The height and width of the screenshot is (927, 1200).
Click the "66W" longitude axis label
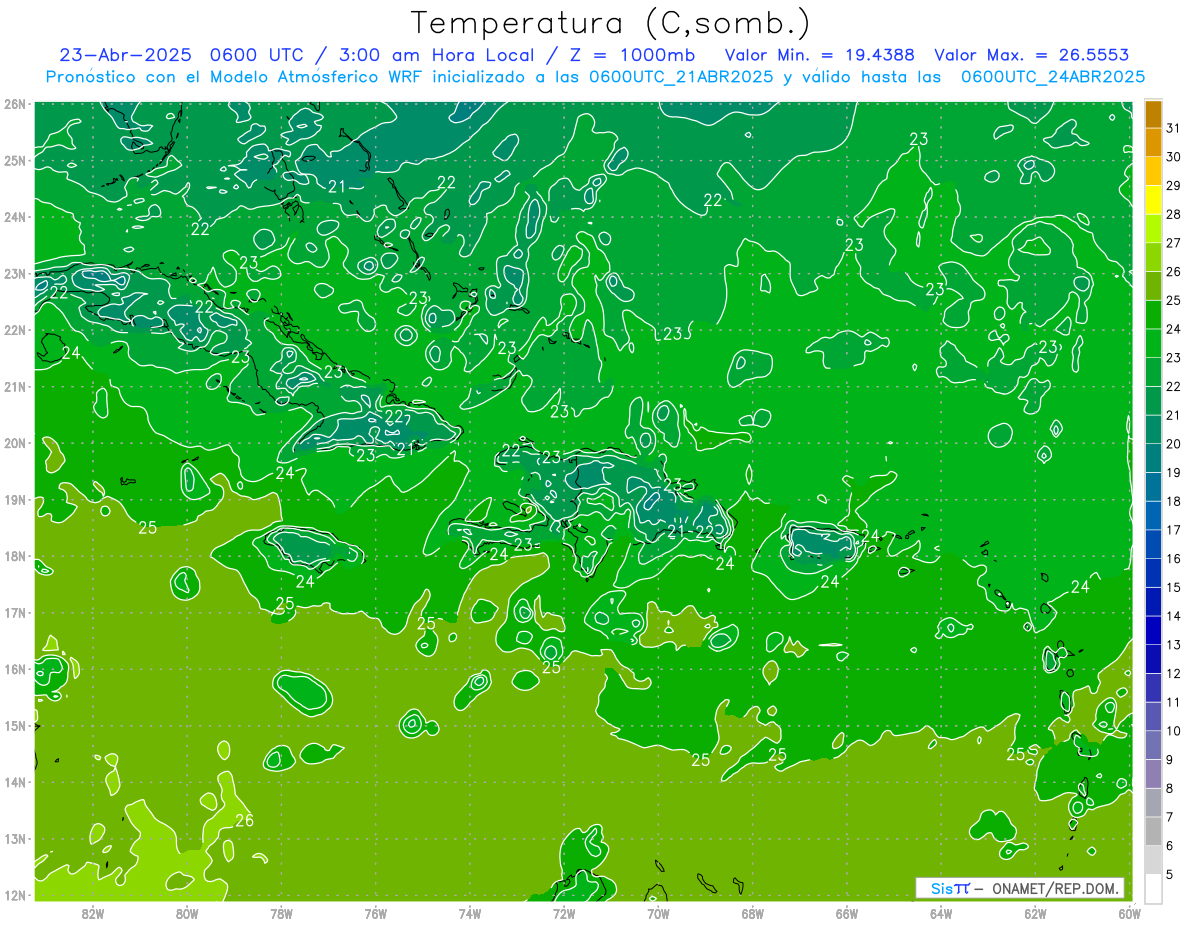pyautogui.click(x=847, y=913)
